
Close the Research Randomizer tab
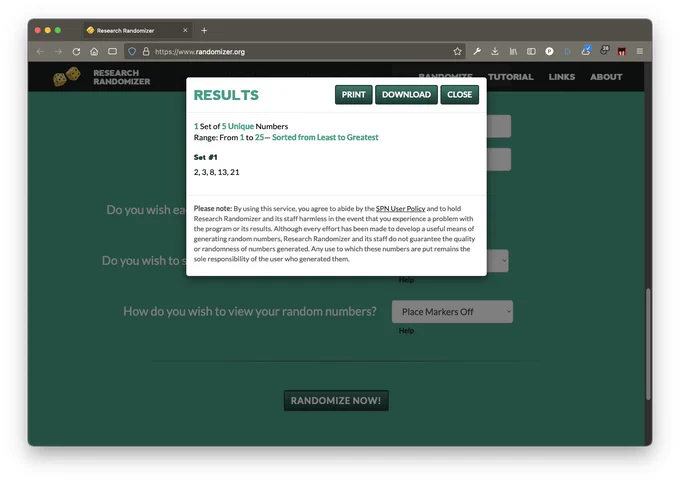(185, 30)
